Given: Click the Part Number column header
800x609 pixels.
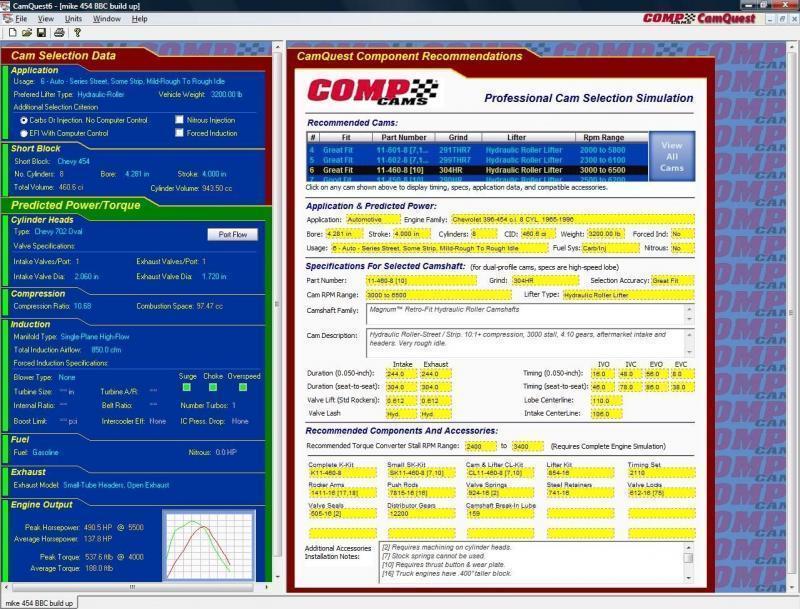Looking at the screenshot, I should [x=404, y=138].
